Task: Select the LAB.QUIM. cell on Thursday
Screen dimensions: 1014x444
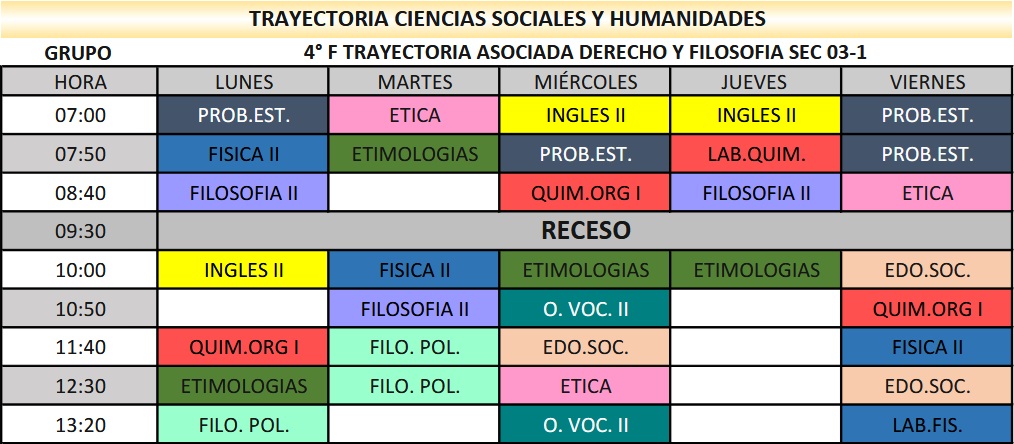Action: point(756,154)
